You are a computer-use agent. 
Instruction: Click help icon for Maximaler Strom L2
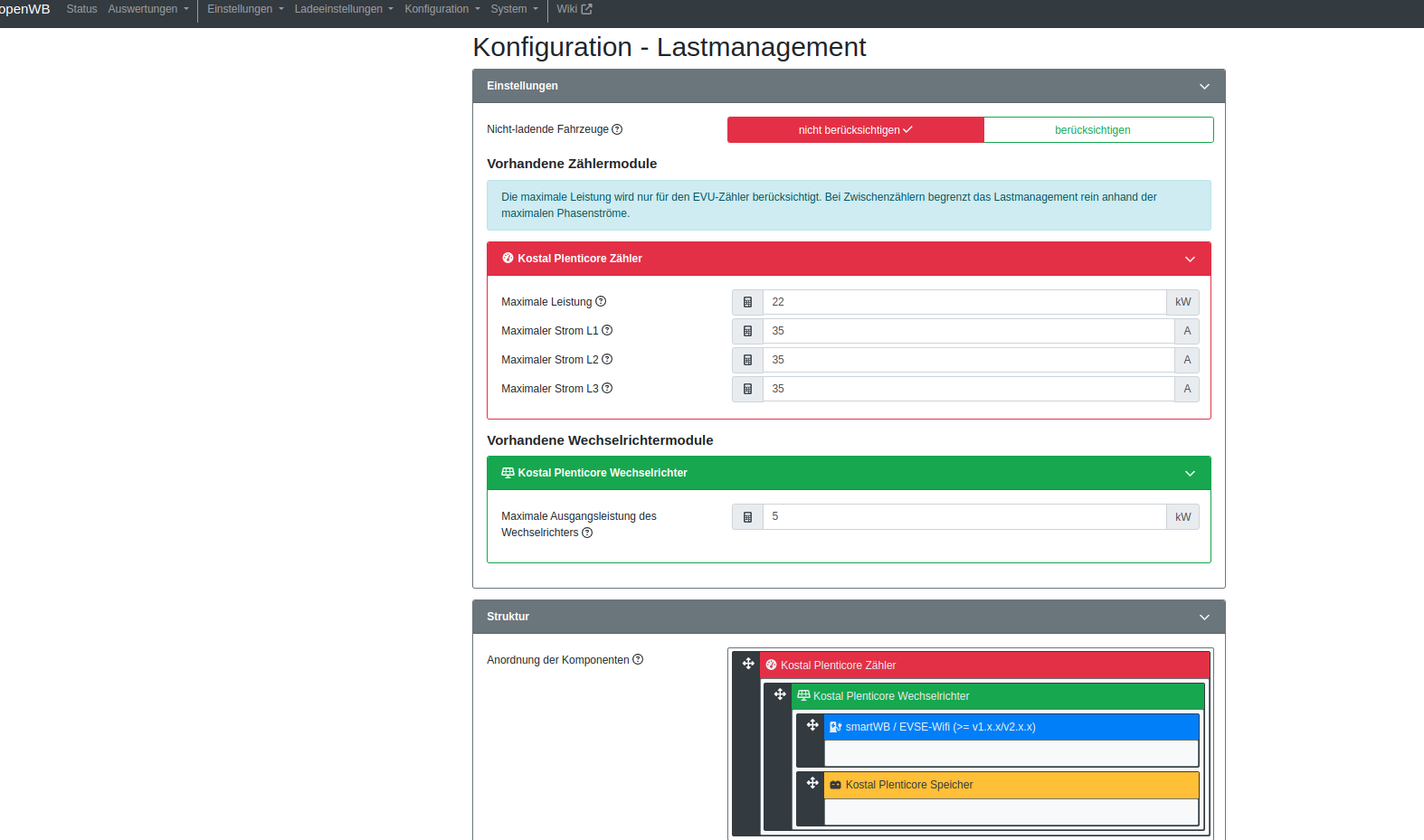pos(607,359)
